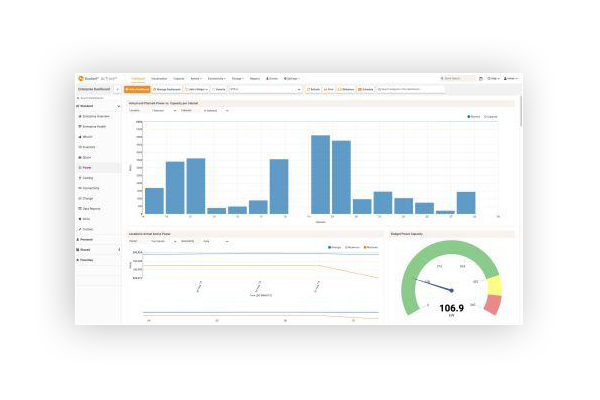Click the Refresh toolbar button

click(313, 89)
